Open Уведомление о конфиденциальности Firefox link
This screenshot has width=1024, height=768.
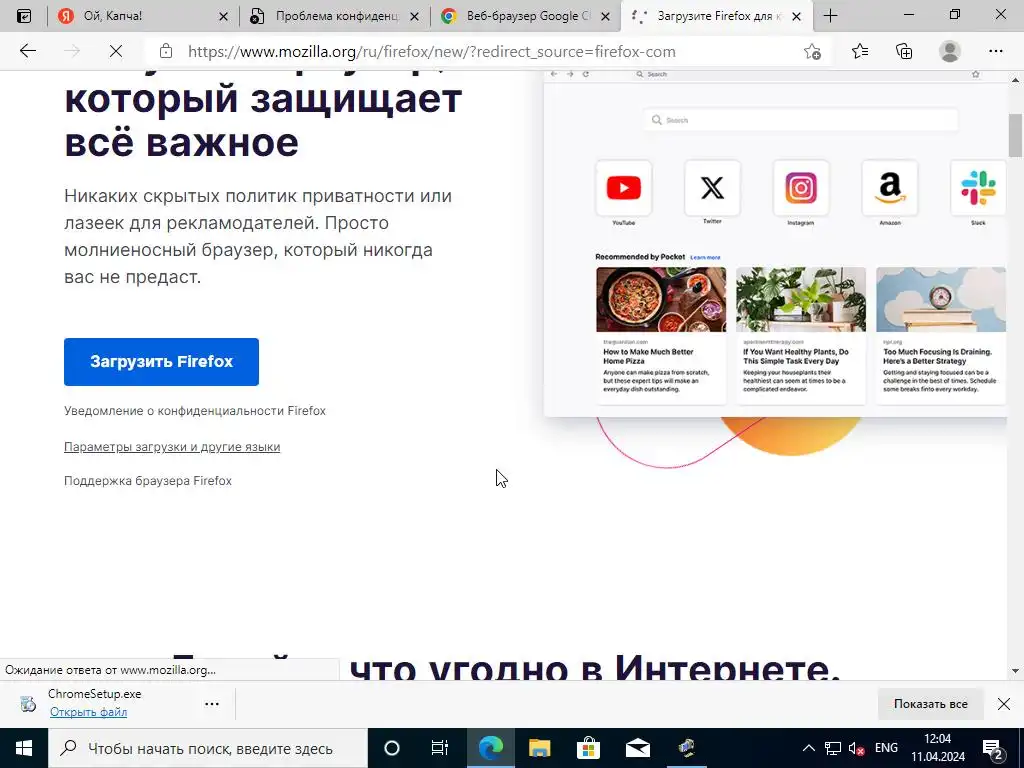coord(195,411)
